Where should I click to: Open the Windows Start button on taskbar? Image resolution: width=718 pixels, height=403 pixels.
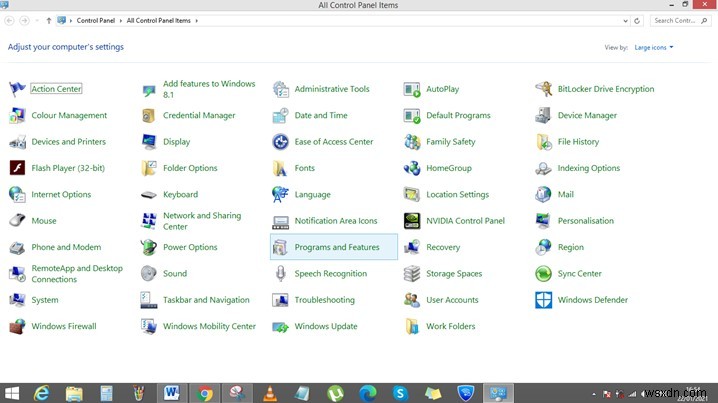click(x=12, y=393)
